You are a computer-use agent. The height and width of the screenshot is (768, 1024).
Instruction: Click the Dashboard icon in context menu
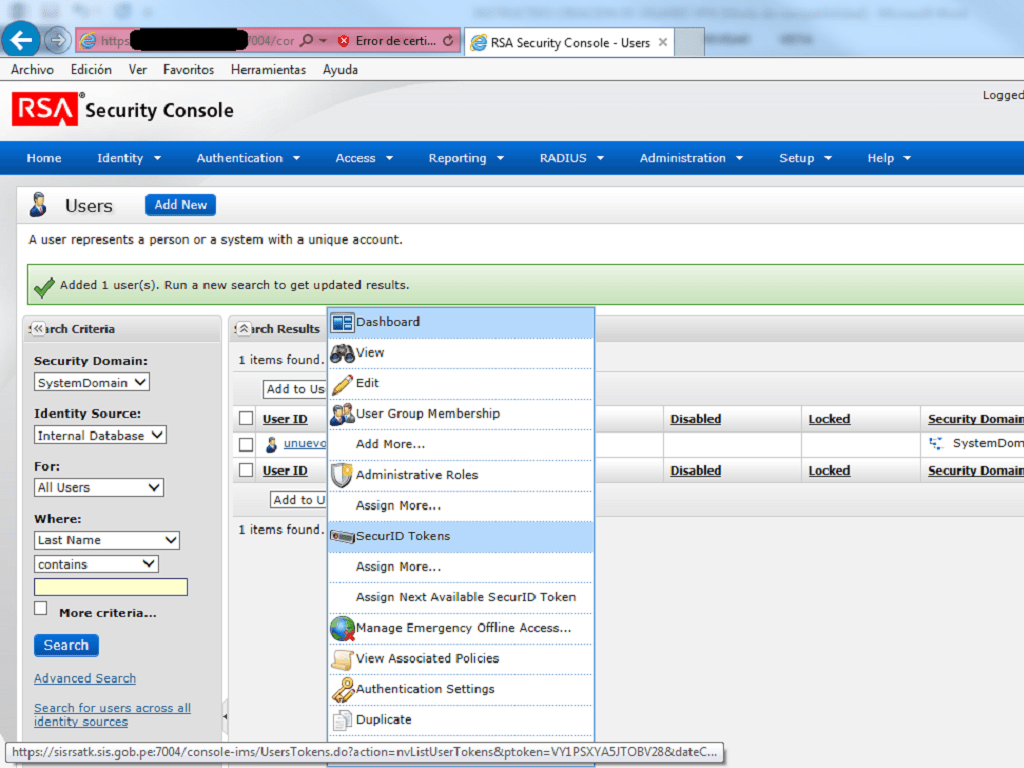pyautogui.click(x=342, y=322)
